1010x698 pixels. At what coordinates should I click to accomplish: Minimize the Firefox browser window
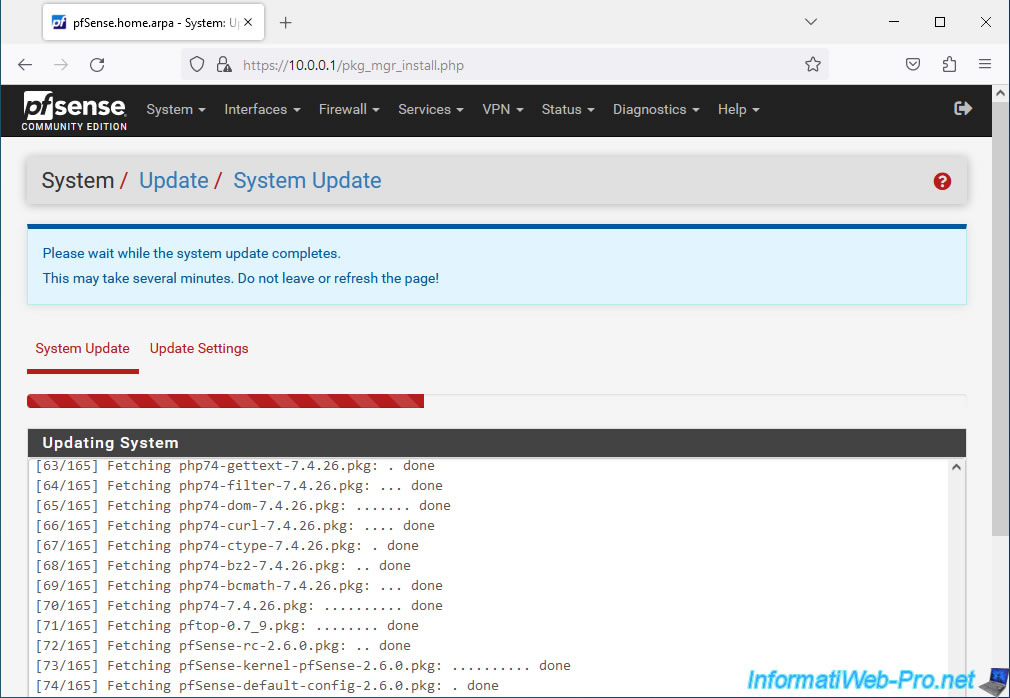894,22
